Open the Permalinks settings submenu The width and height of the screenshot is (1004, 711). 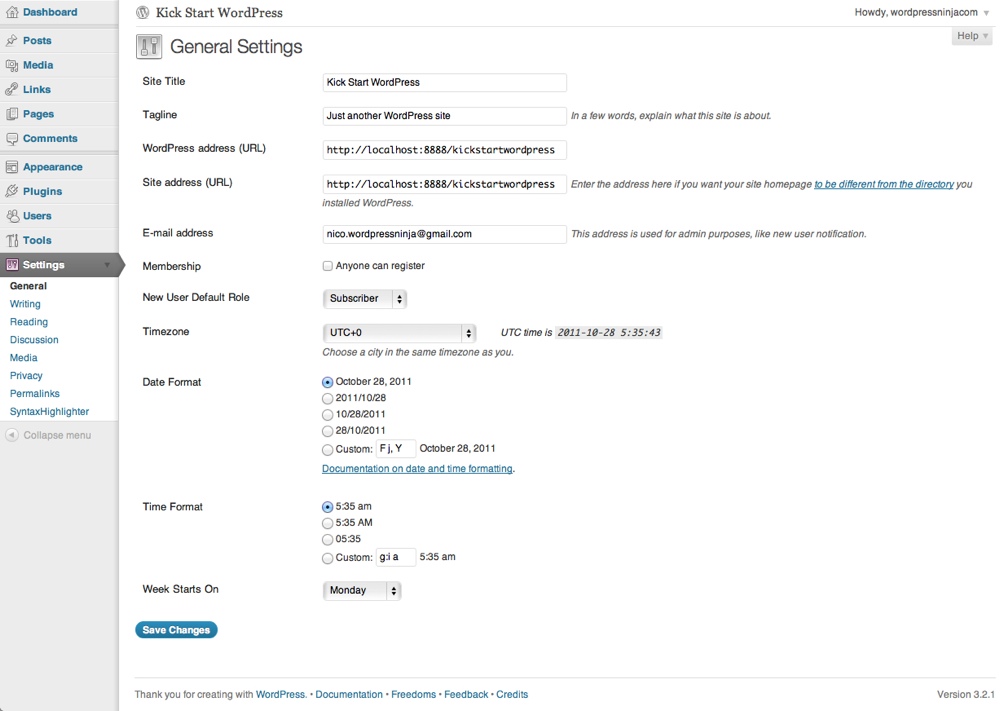pos(35,394)
